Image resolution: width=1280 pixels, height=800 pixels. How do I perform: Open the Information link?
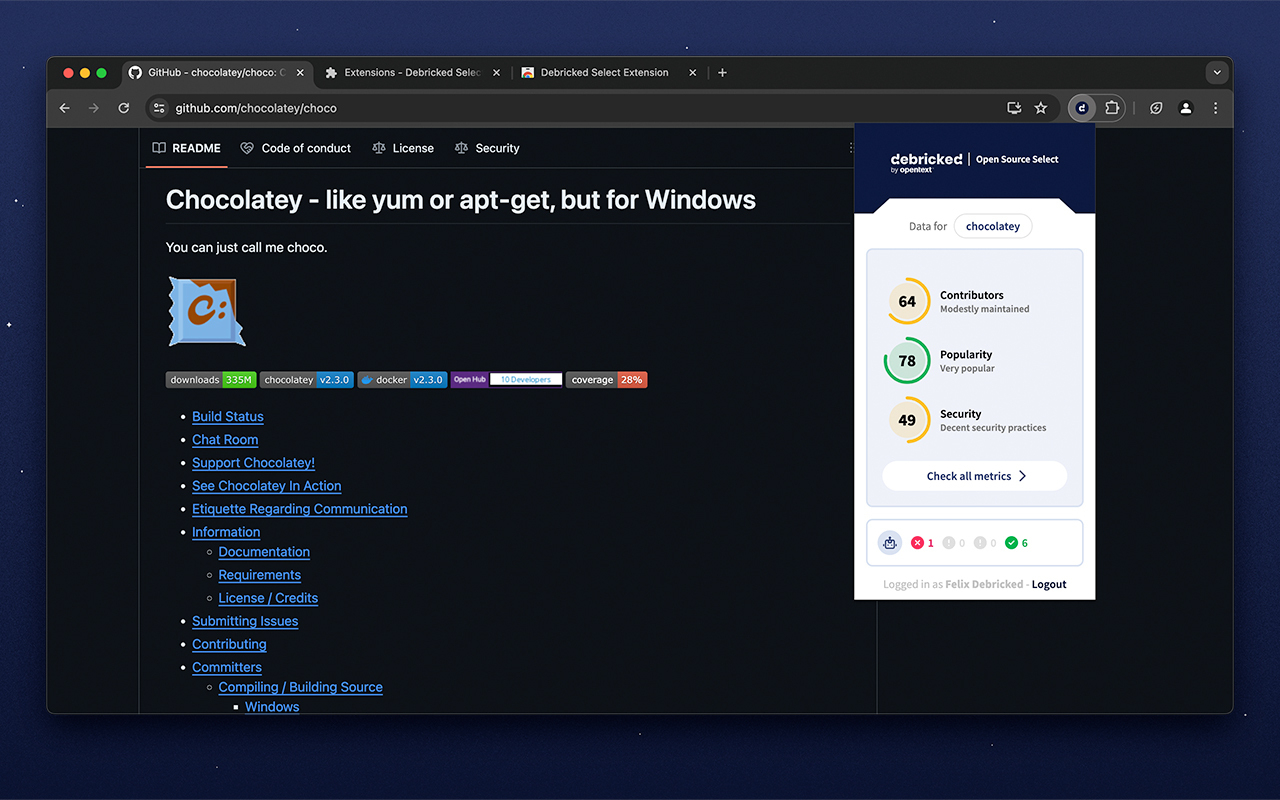coord(226,532)
